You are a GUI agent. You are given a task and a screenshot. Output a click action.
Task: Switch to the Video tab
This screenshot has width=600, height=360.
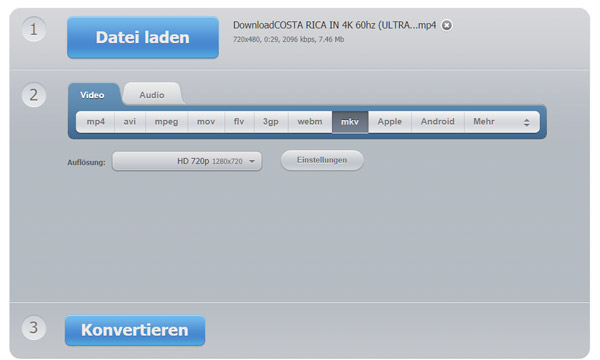tap(92, 95)
